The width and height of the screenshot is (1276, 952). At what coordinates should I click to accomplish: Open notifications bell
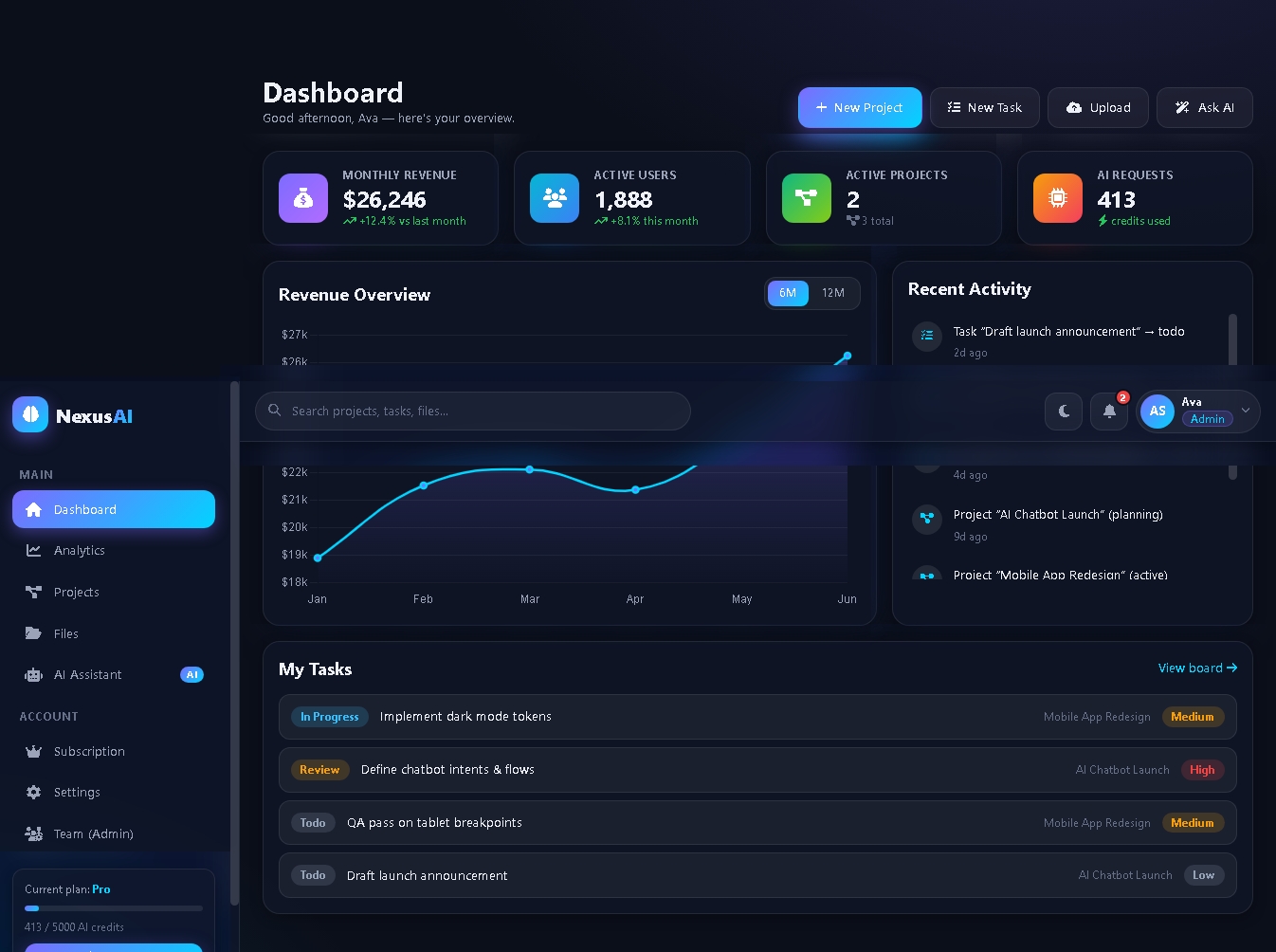click(x=1109, y=412)
